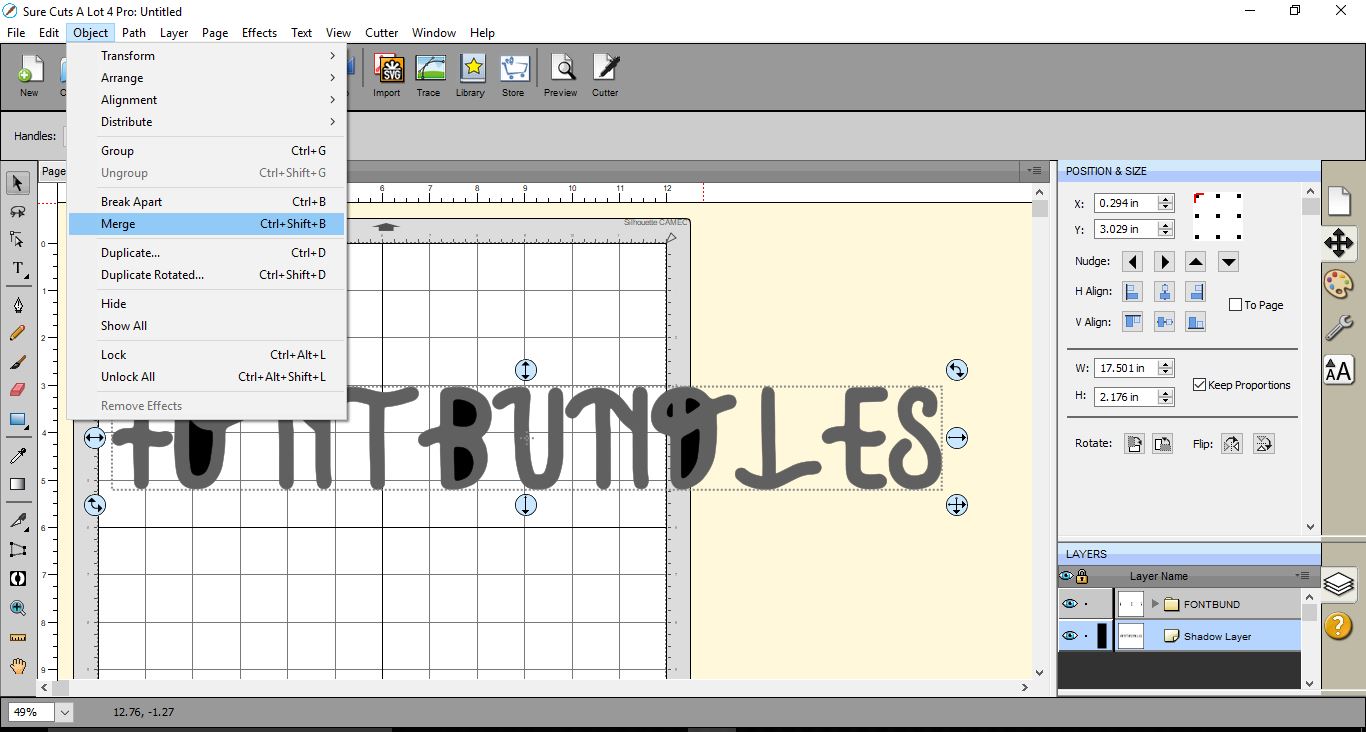1366x732 pixels.
Task: Toggle all layers visibility in Layers header
Action: 1066,576
